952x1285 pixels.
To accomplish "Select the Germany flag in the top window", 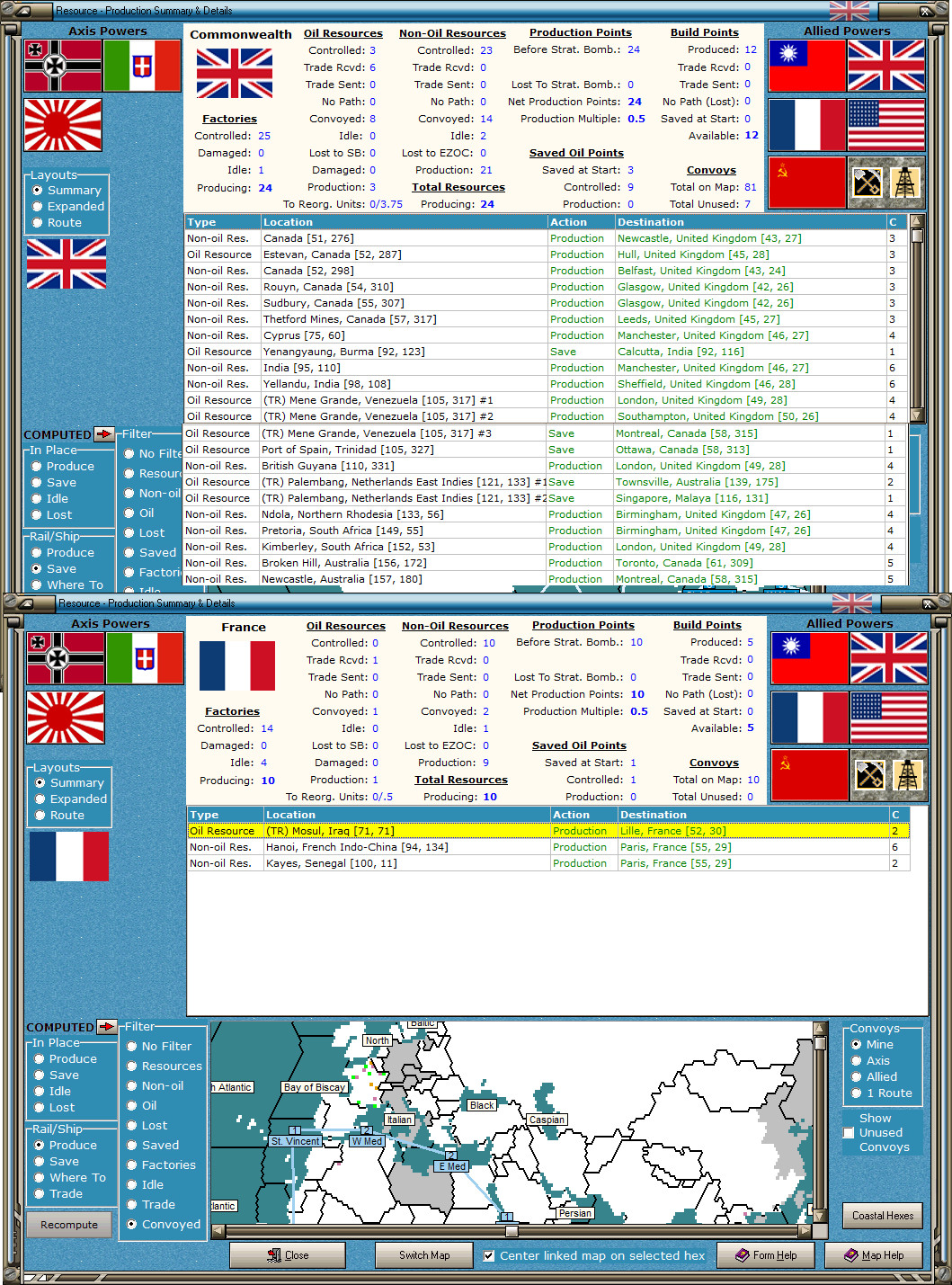I will pyautogui.click(x=63, y=67).
